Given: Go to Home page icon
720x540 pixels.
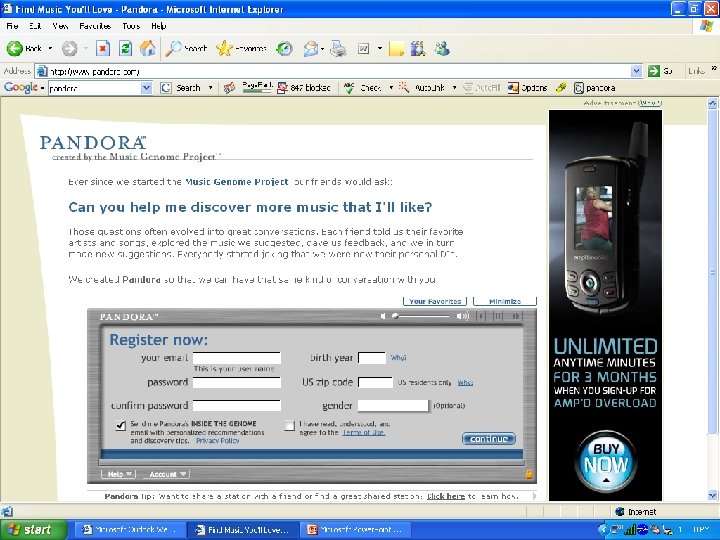Looking at the screenshot, I should click(x=147, y=48).
